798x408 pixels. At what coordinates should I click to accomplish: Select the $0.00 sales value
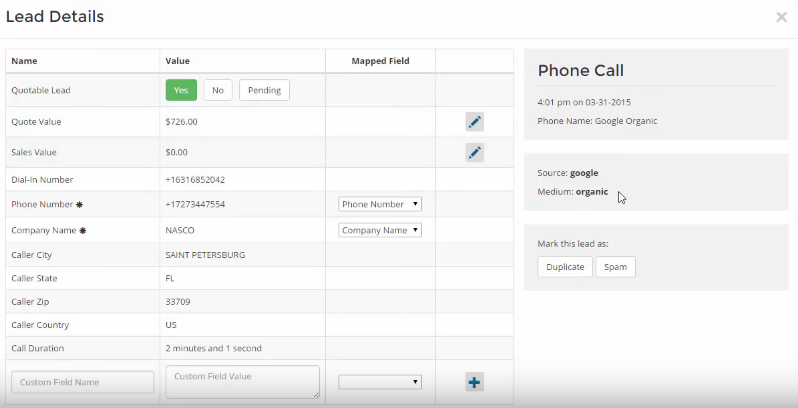(177, 153)
